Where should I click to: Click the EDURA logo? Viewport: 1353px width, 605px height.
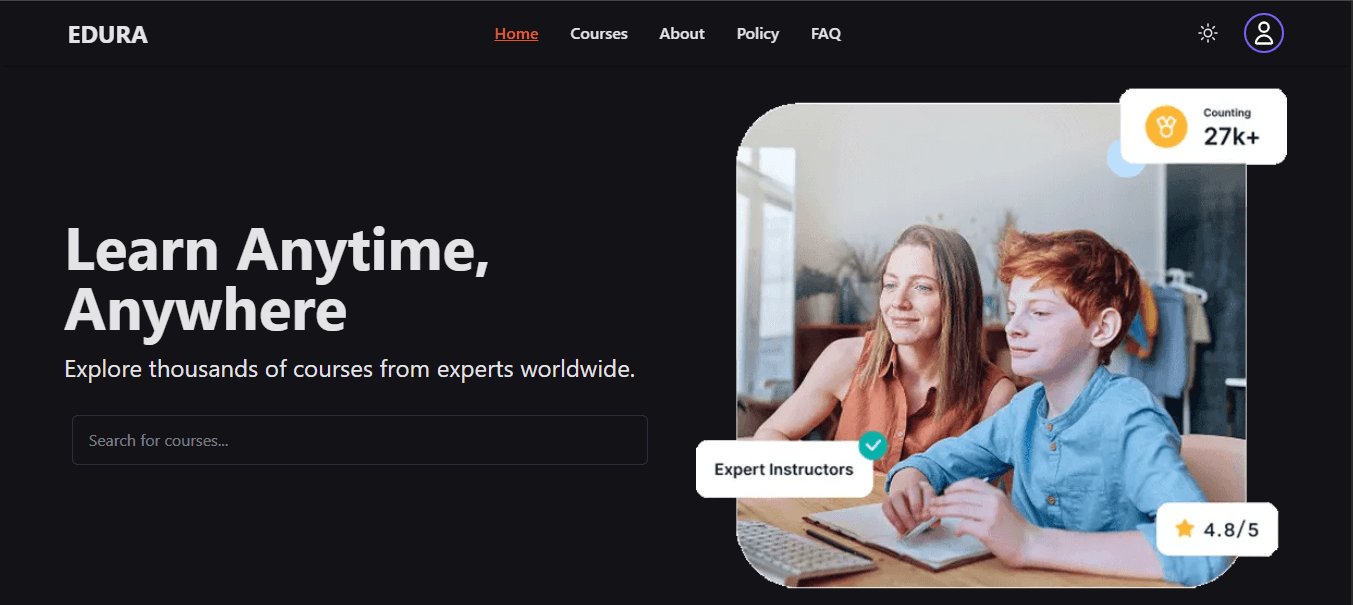click(108, 35)
